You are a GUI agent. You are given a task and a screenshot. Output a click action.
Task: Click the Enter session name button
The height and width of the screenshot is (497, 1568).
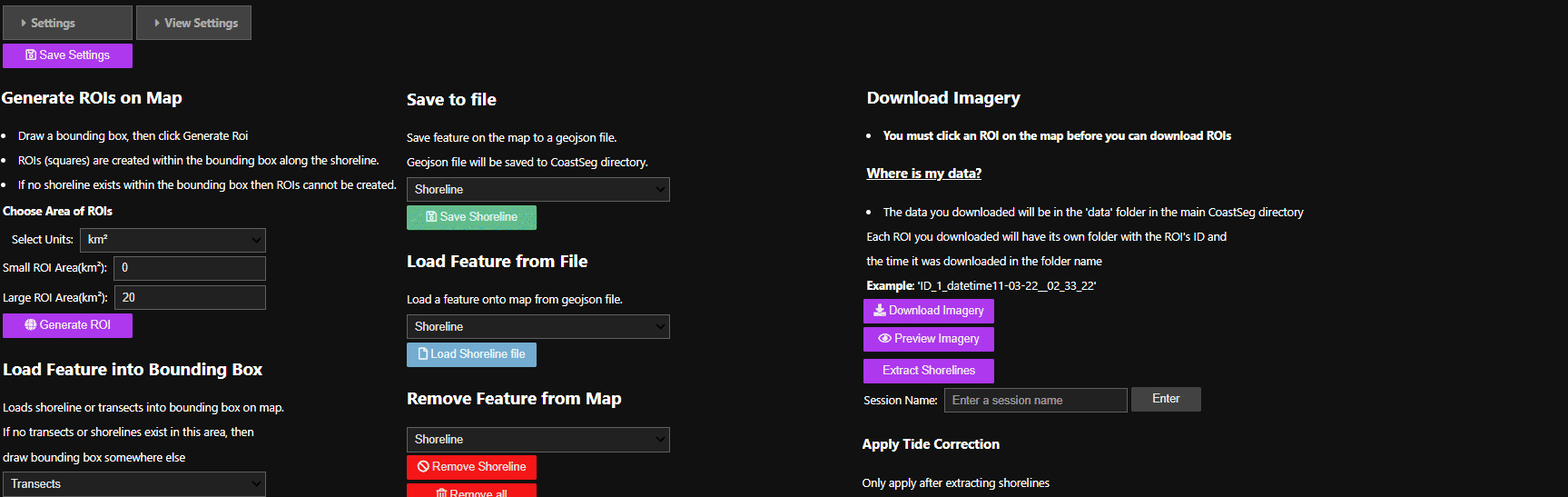tap(1165, 399)
